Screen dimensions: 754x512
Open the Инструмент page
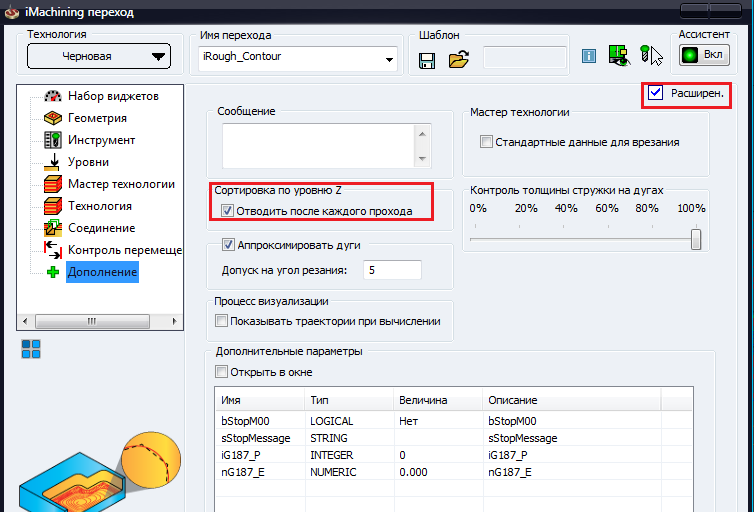coord(101,140)
